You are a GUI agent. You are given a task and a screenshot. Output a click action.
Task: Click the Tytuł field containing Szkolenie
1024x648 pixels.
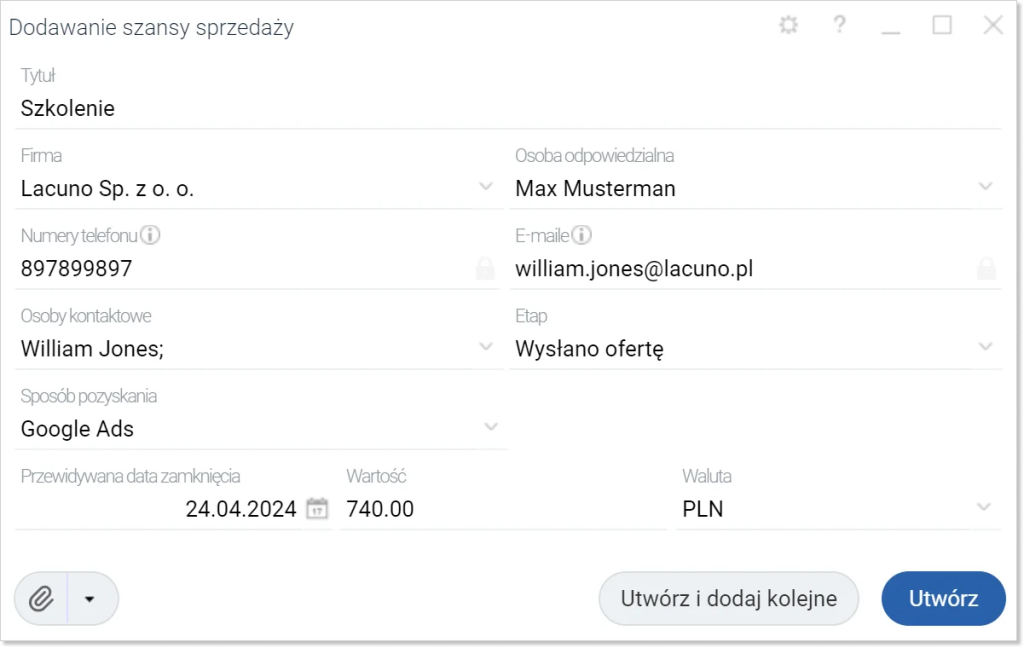click(507, 108)
